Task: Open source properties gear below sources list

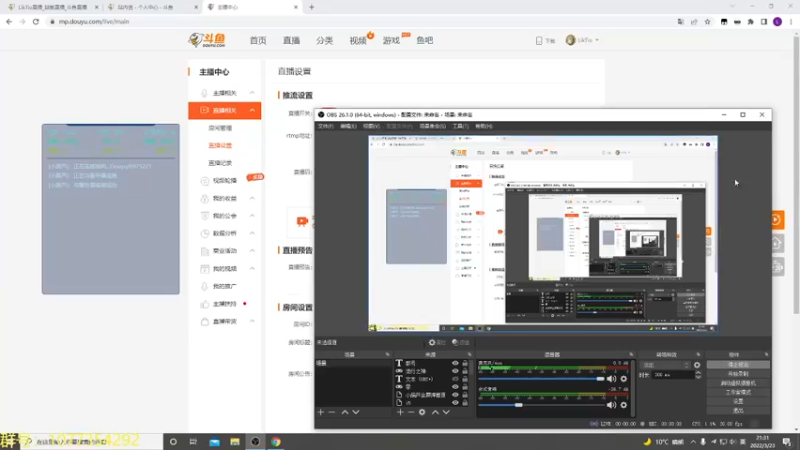Action: 422,412
